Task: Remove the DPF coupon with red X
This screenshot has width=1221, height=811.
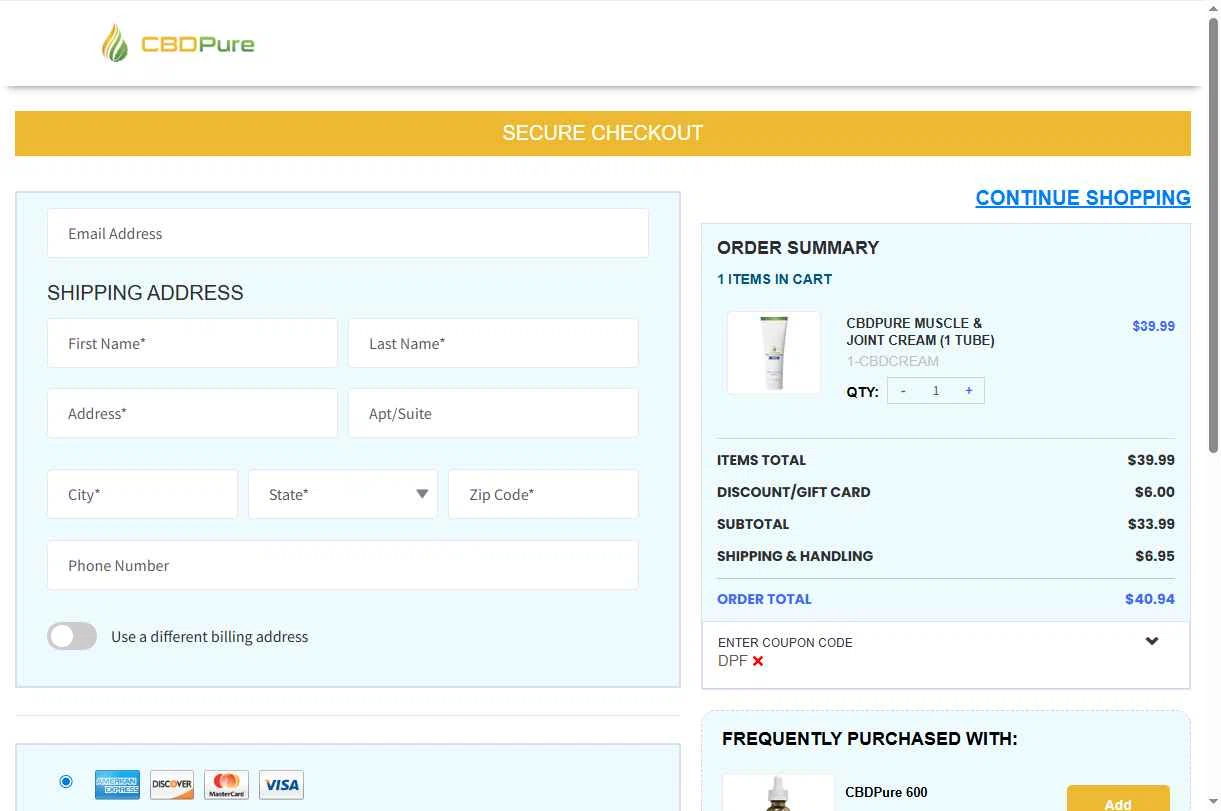Action: [758, 661]
